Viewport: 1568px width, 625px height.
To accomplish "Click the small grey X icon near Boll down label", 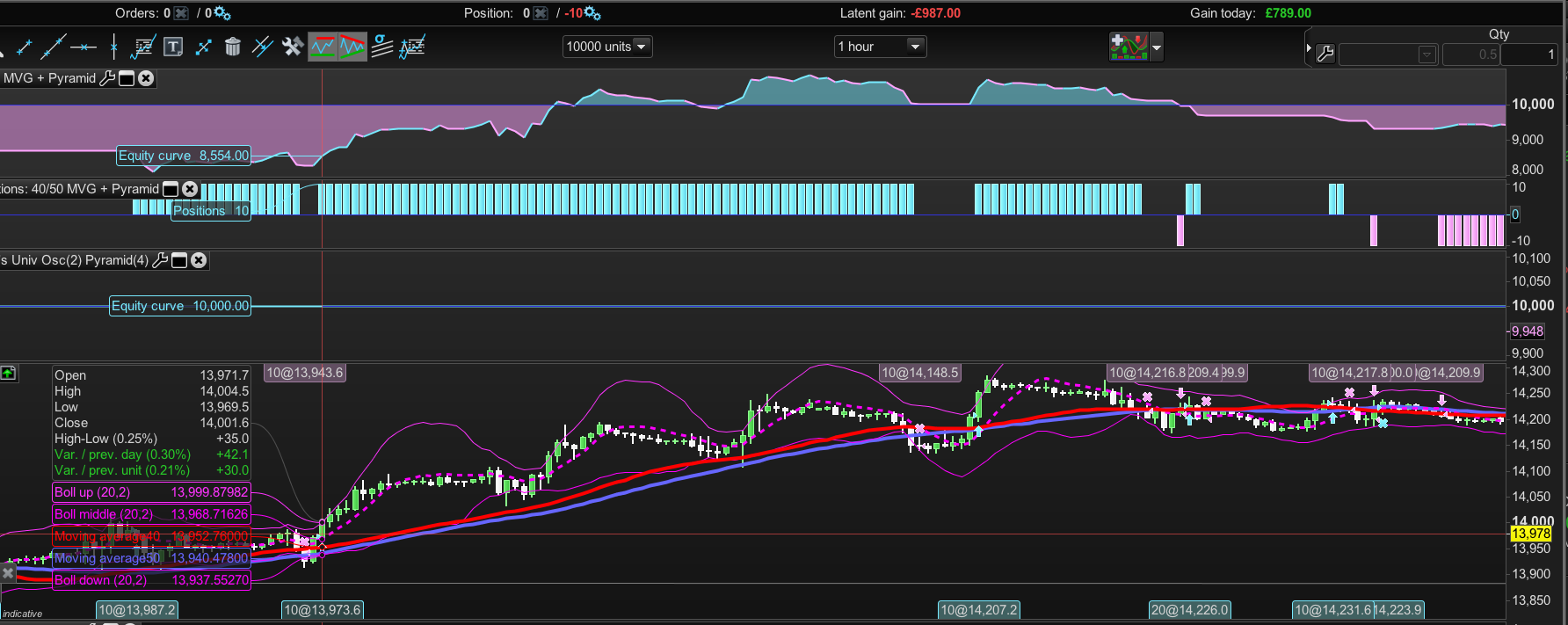I will click(7, 573).
